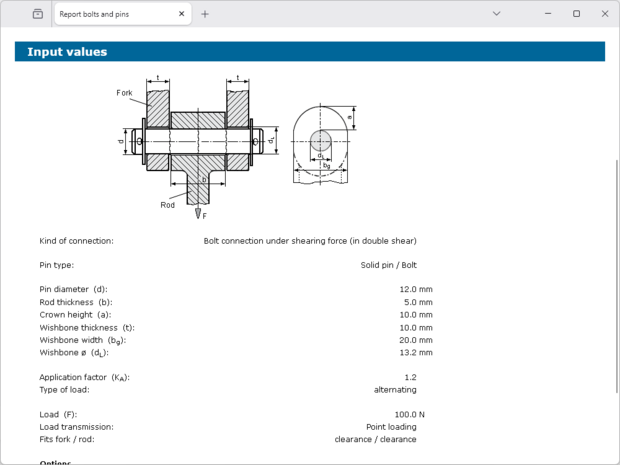Open a new tab with the plus icon
Viewport: 620px width, 465px height.
coord(205,14)
